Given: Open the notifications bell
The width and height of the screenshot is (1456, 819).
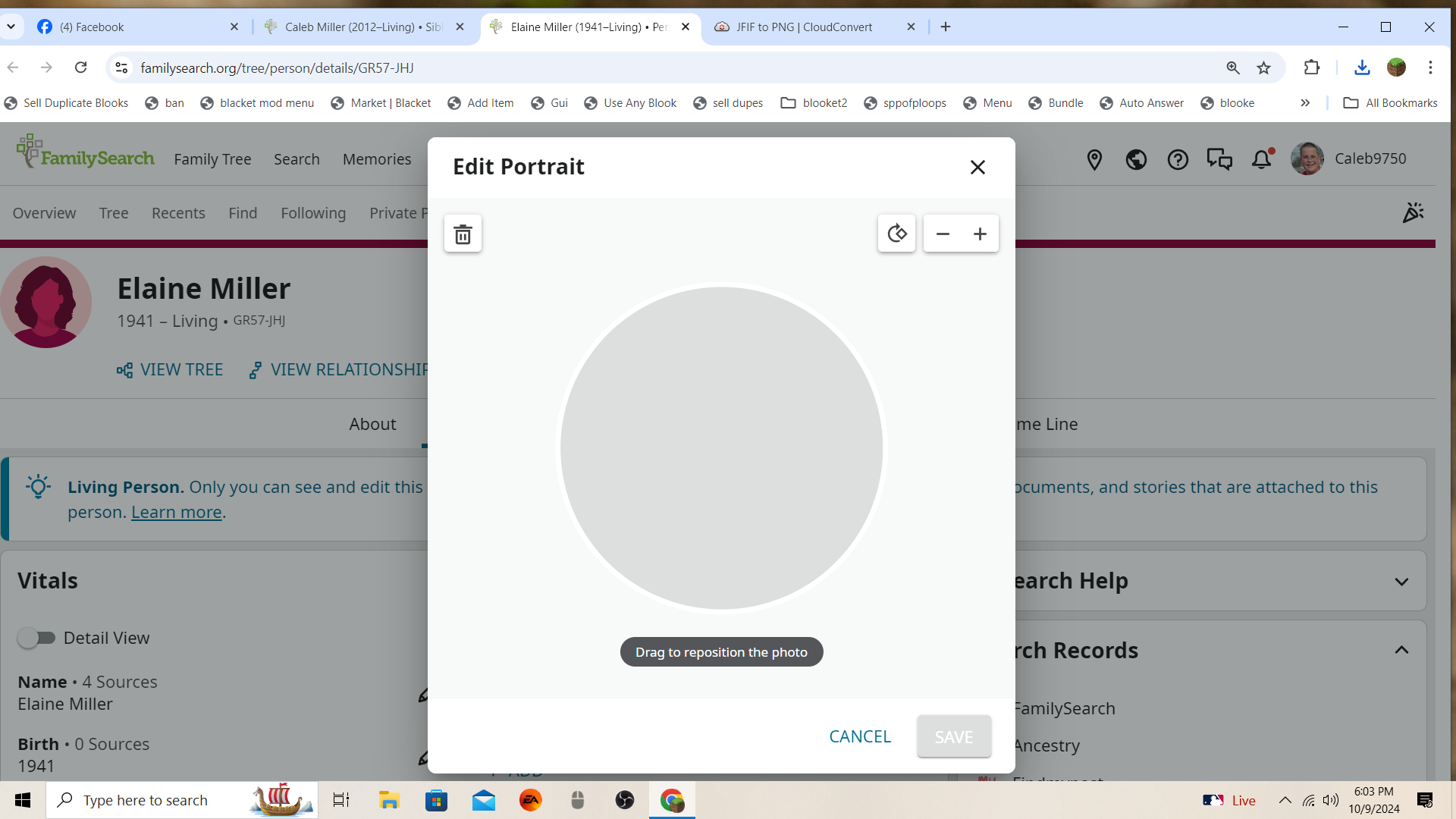Looking at the screenshot, I should click(x=1261, y=159).
